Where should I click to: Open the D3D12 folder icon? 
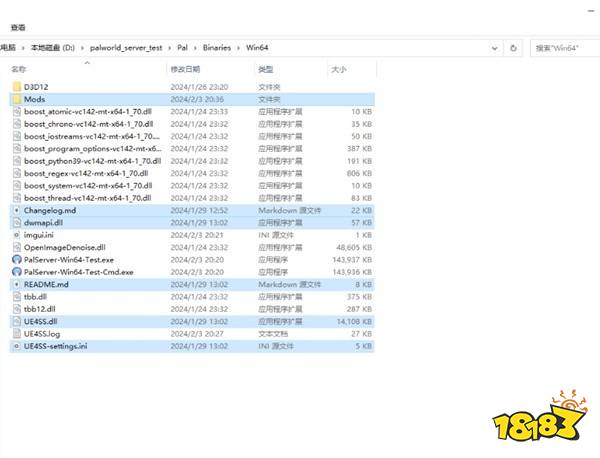point(16,87)
